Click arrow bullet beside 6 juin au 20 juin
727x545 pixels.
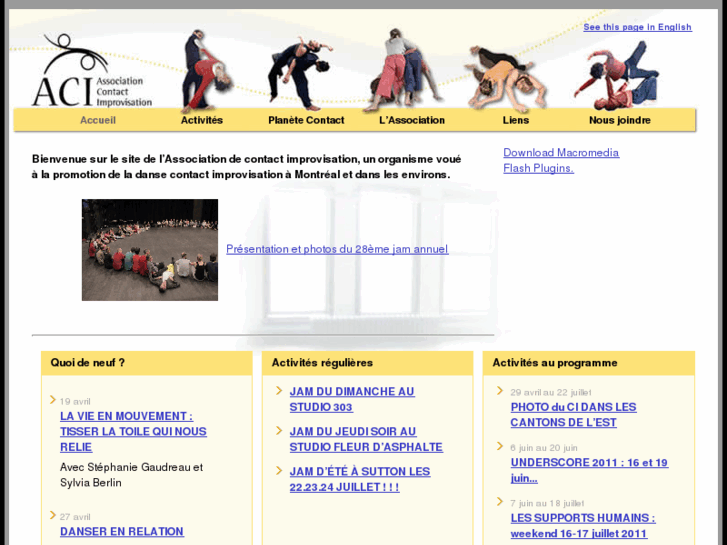500,446
